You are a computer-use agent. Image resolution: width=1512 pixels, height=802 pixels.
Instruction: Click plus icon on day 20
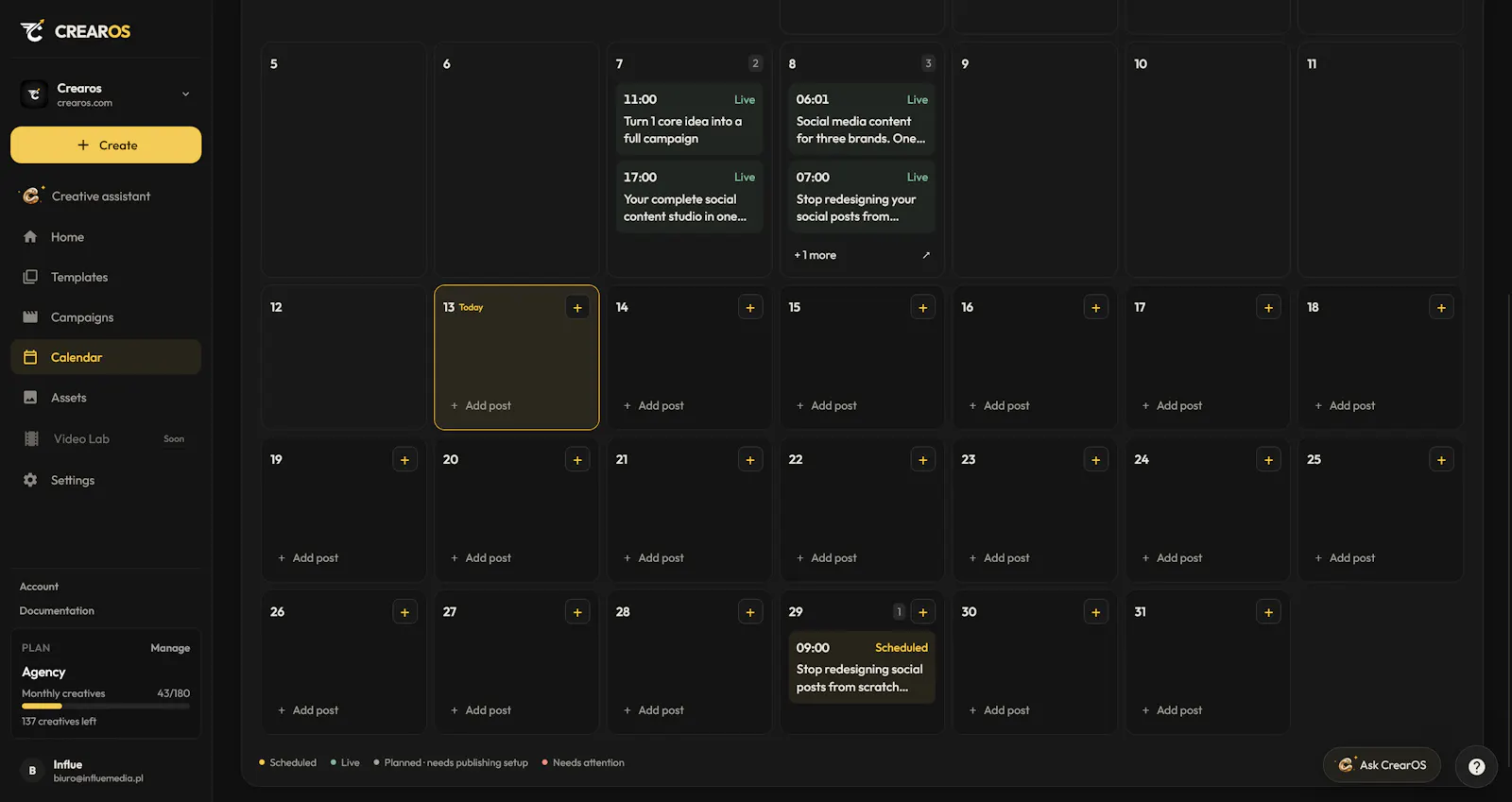point(577,460)
